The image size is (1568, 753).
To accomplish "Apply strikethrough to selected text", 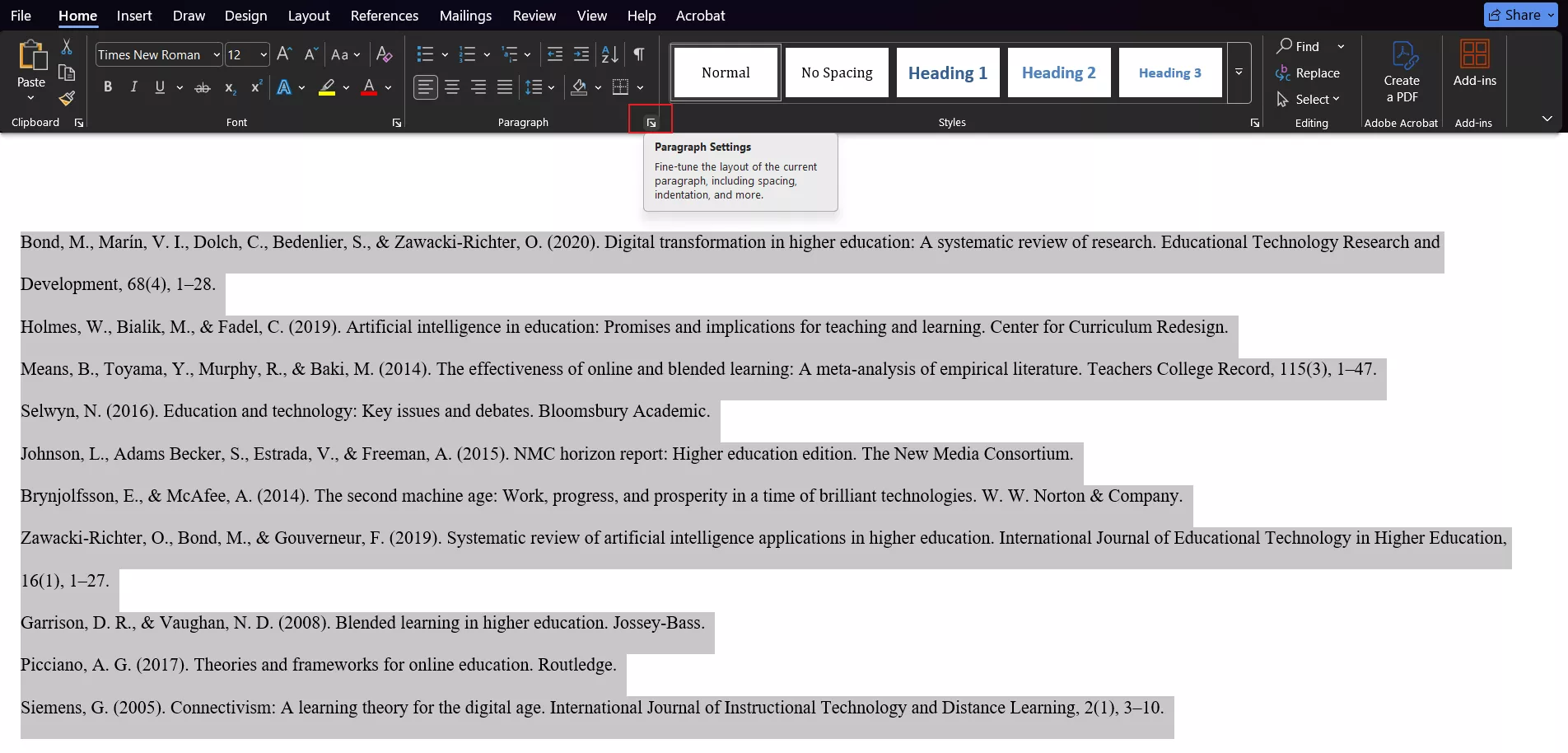I will point(203,87).
